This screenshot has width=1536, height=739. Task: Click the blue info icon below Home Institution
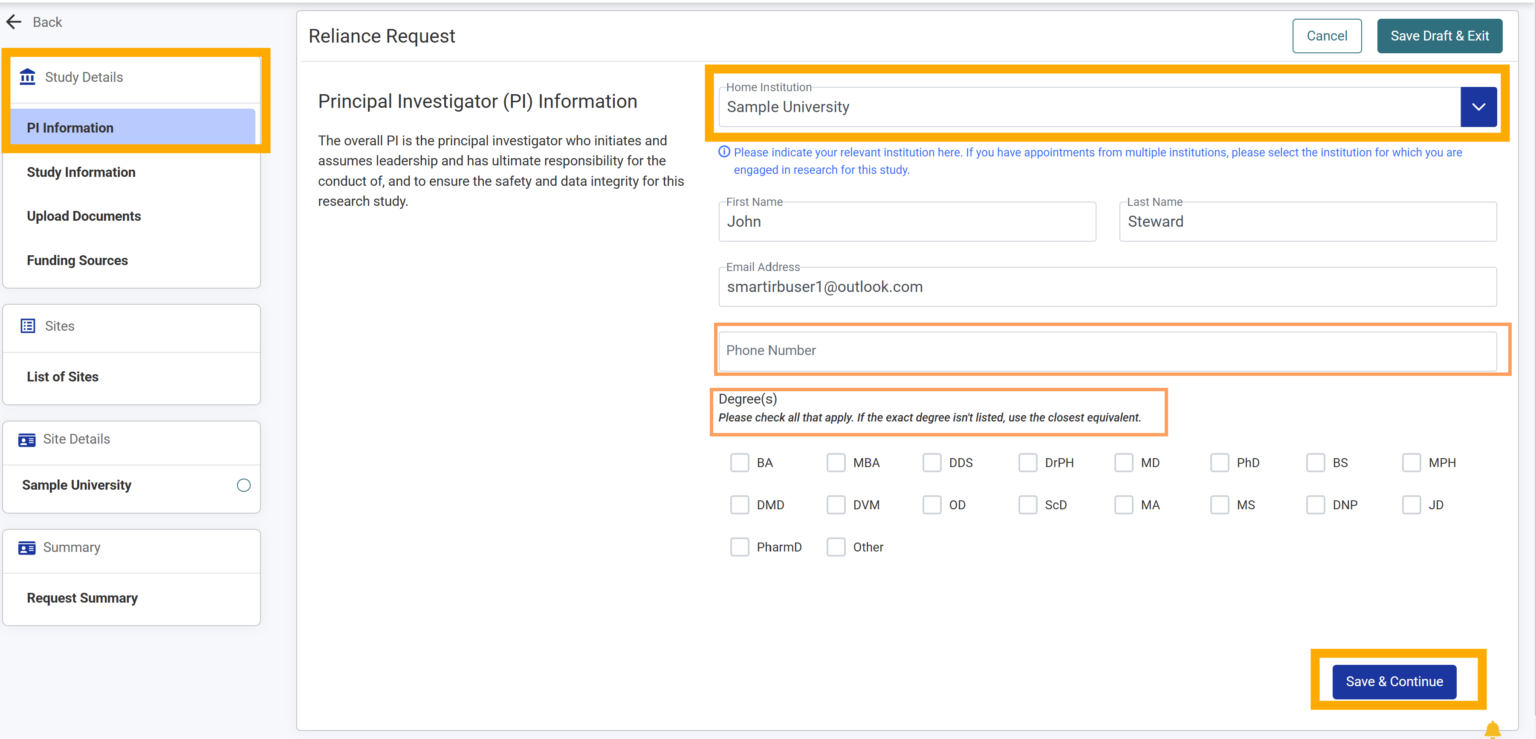(722, 151)
